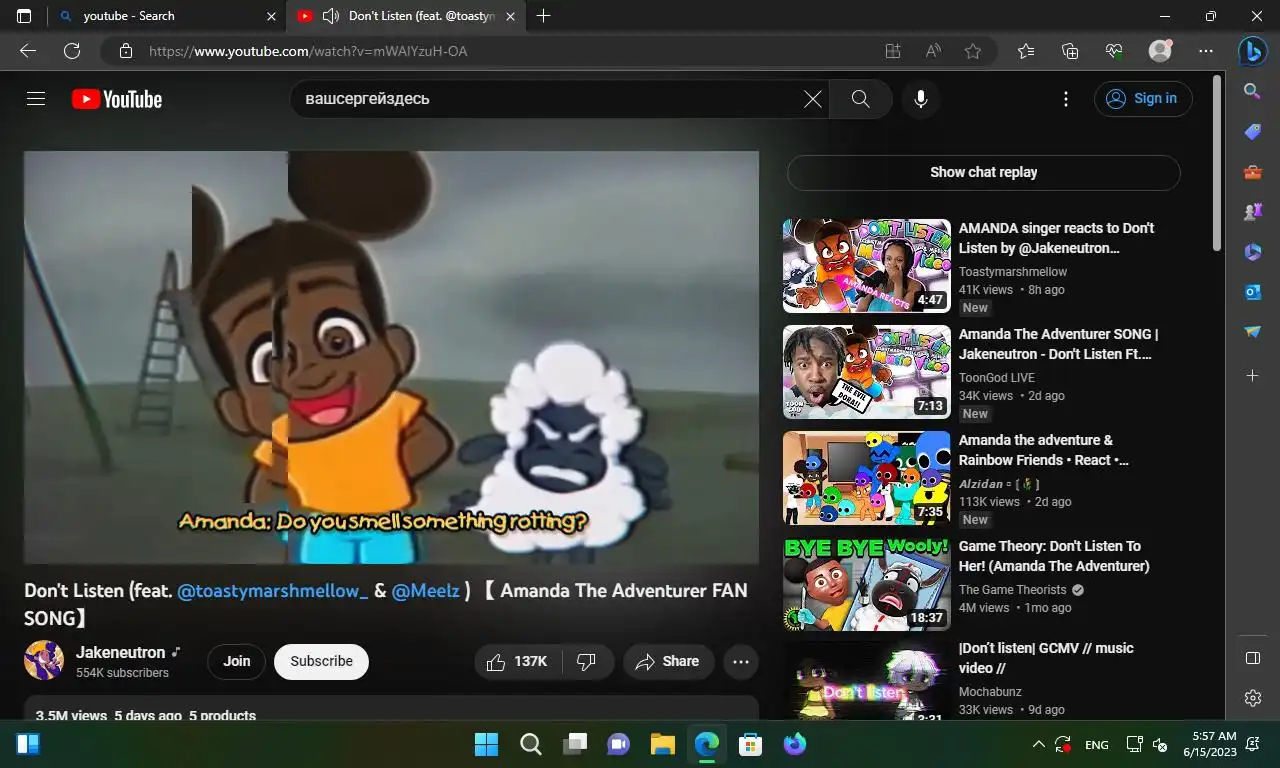Open sidebar Shopping tag icon
1280x768 pixels.
[x=1253, y=132]
